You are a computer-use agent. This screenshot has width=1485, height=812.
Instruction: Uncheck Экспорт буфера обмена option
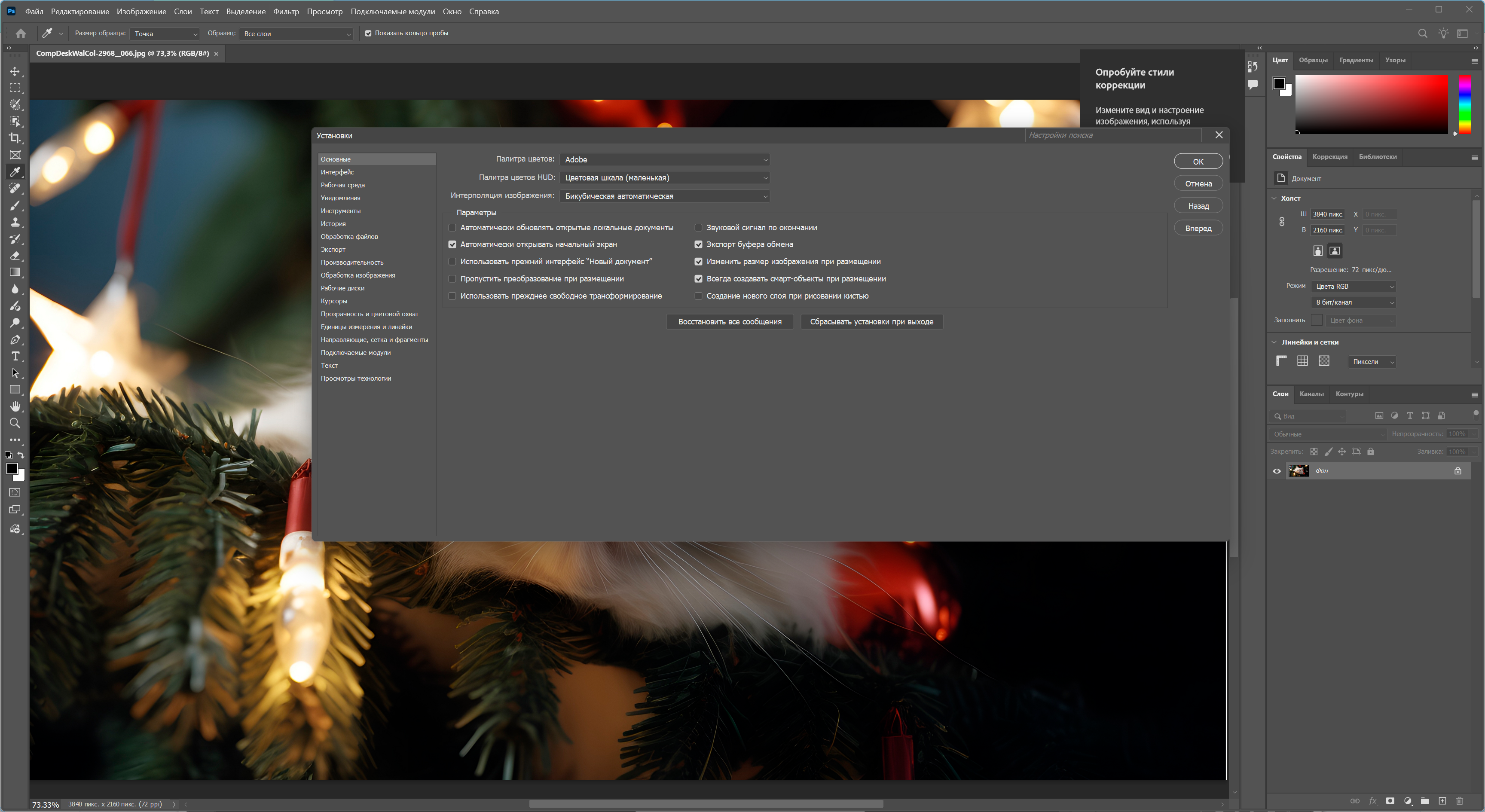tap(698, 244)
